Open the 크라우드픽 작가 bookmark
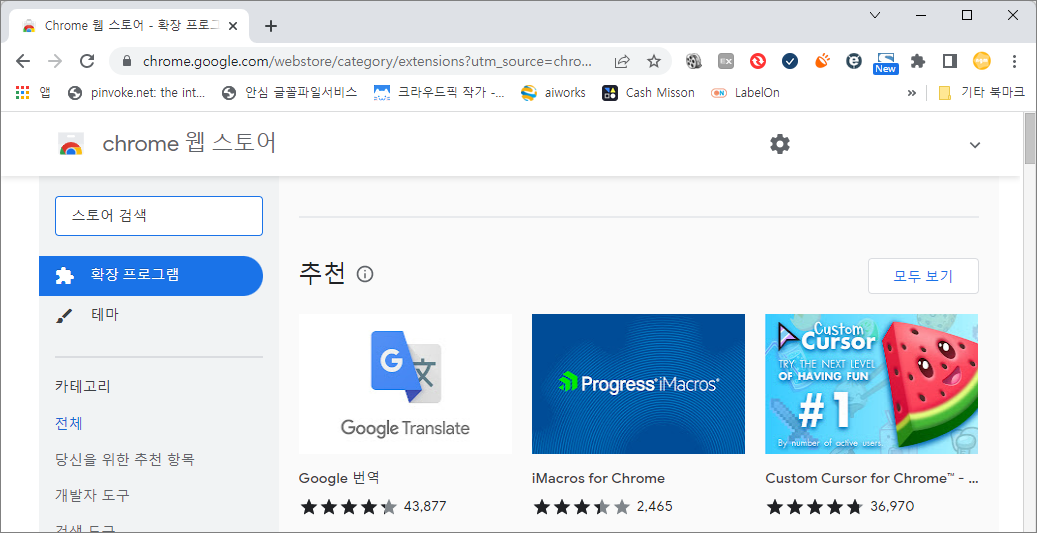The image size is (1037, 533). [x=439, y=93]
